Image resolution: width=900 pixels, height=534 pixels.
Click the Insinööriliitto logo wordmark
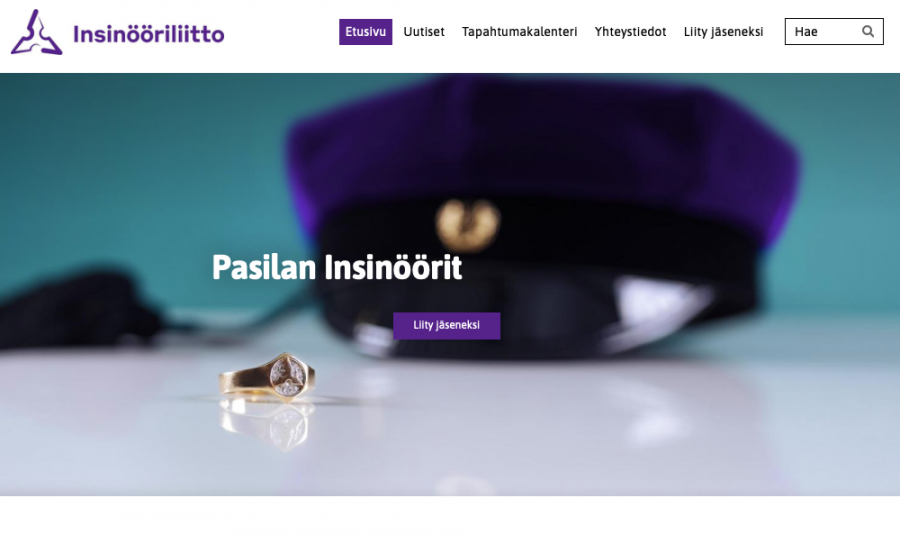coord(149,34)
